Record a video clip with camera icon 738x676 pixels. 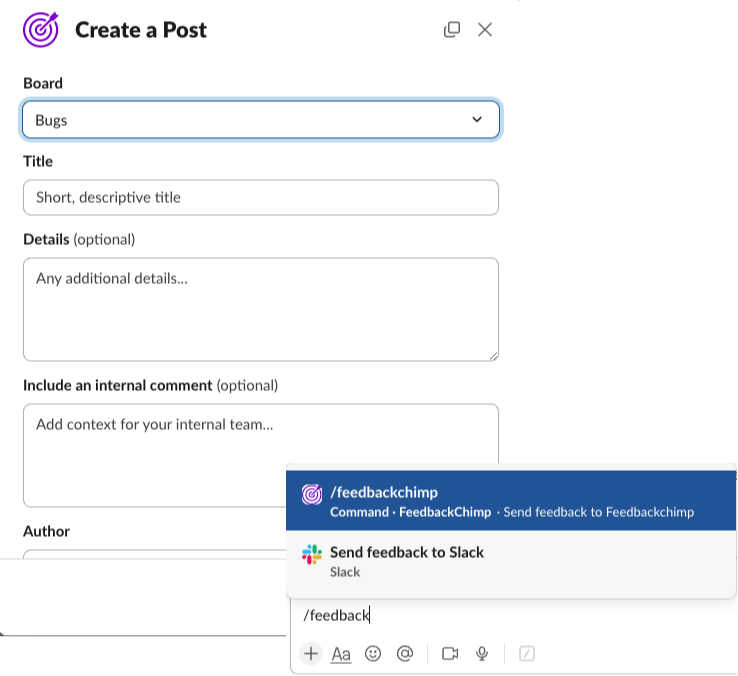(x=450, y=653)
